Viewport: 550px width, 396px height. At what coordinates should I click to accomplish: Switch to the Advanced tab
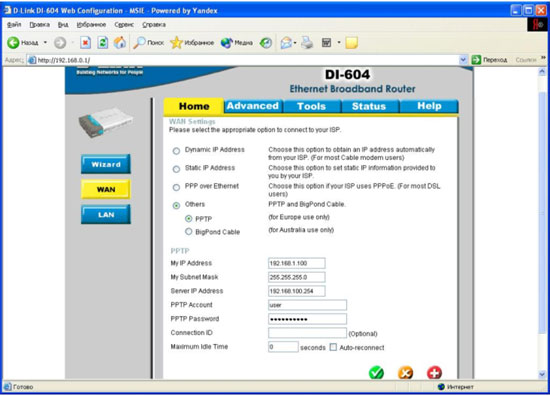tap(253, 106)
